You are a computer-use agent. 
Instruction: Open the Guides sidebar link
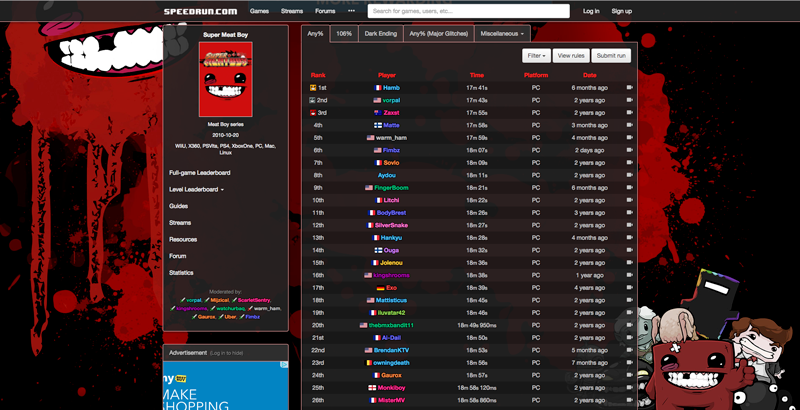click(179, 206)
